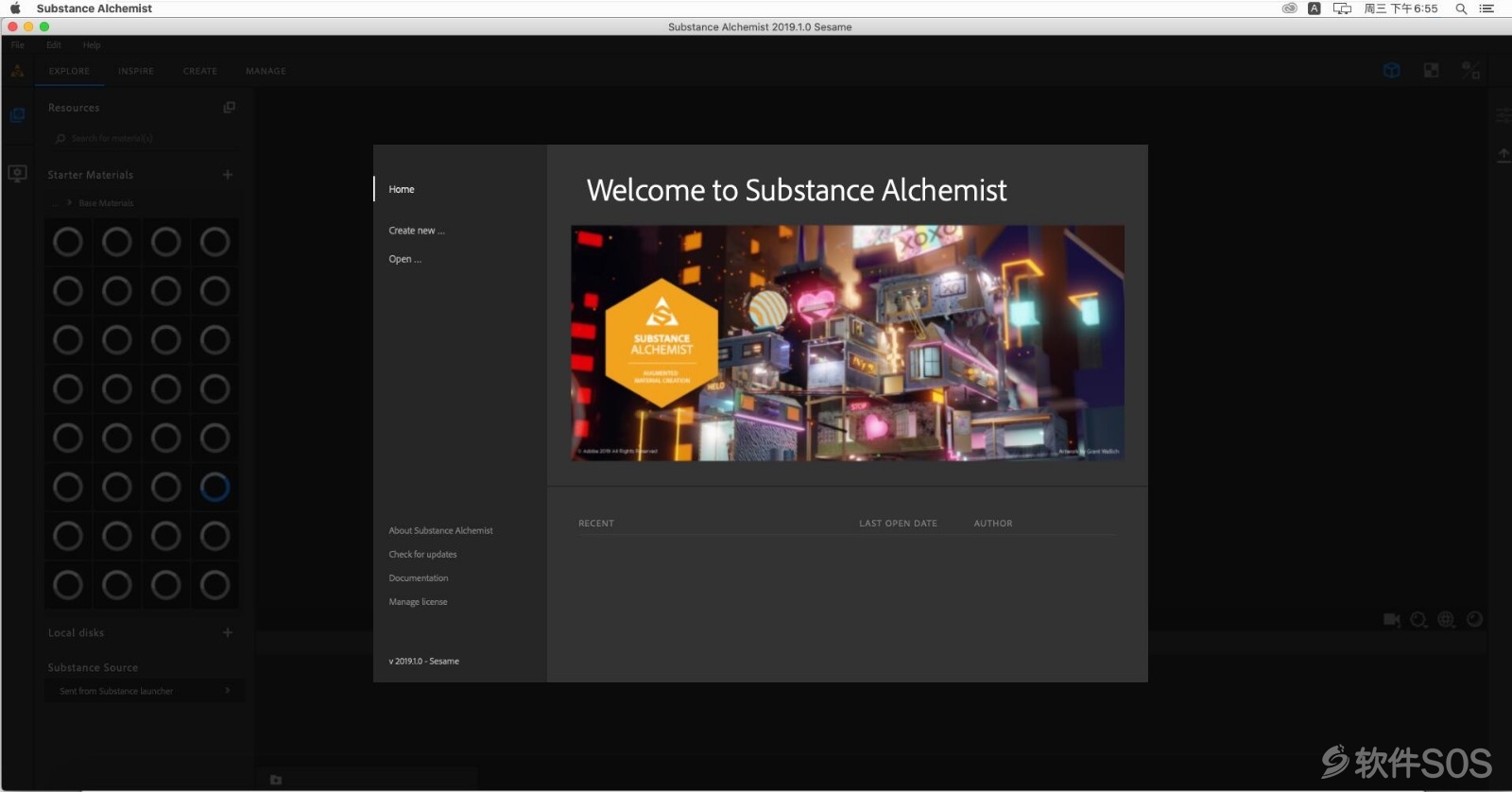Open the Help menu

(91, 44)
